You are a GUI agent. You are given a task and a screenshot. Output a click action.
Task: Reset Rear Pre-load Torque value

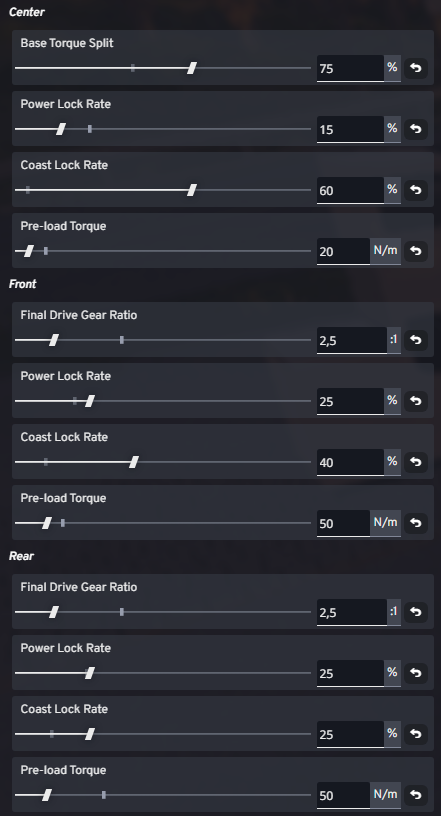tap(415, 795)
